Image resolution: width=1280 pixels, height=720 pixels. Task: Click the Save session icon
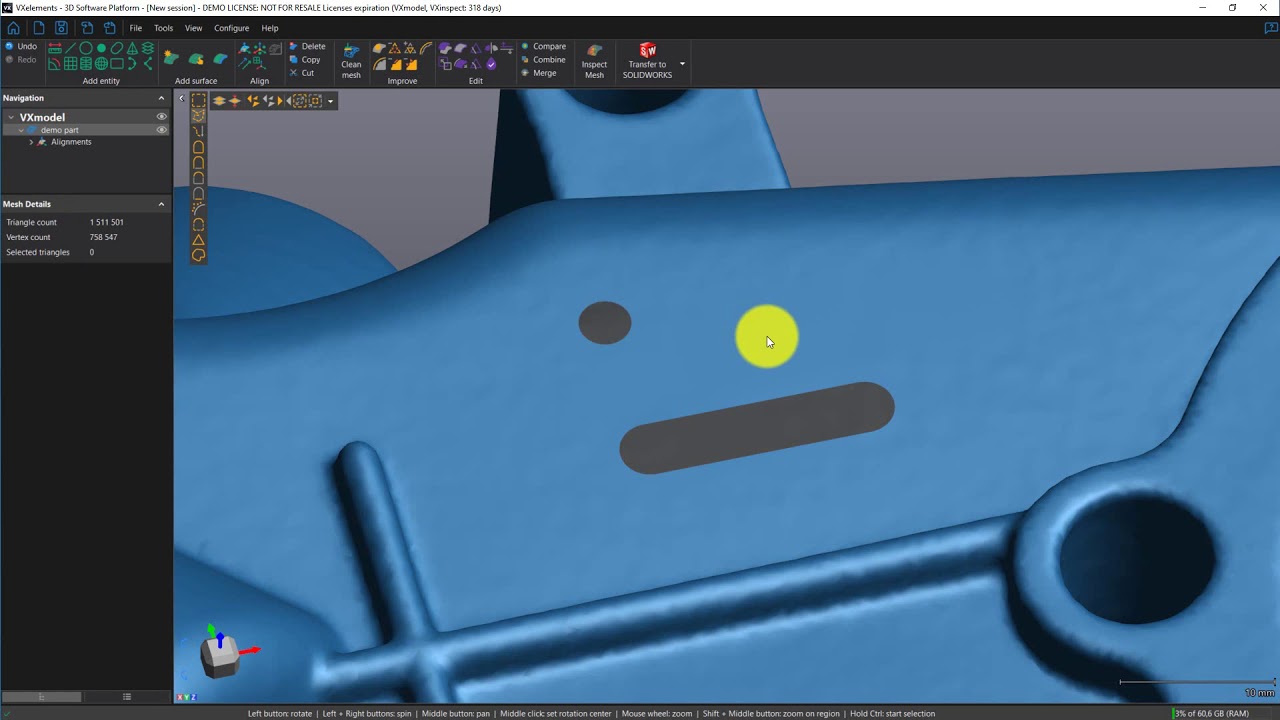coord(61,28)
